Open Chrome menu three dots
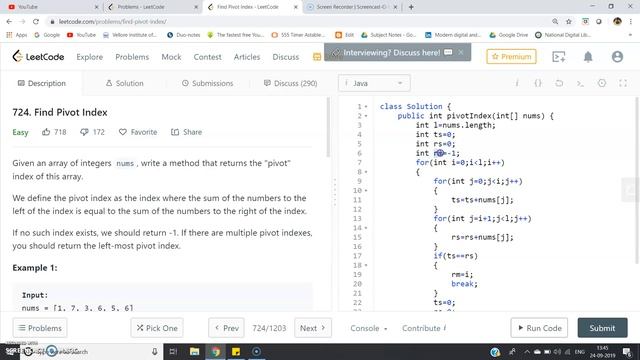640x360 pixels. click(631, 21)
